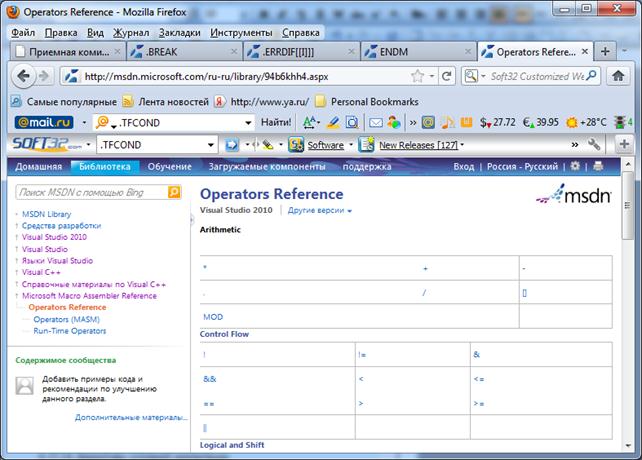The image size is (642, 460).
Task: Open the Закладки menu
Action: tap(180, 33)
